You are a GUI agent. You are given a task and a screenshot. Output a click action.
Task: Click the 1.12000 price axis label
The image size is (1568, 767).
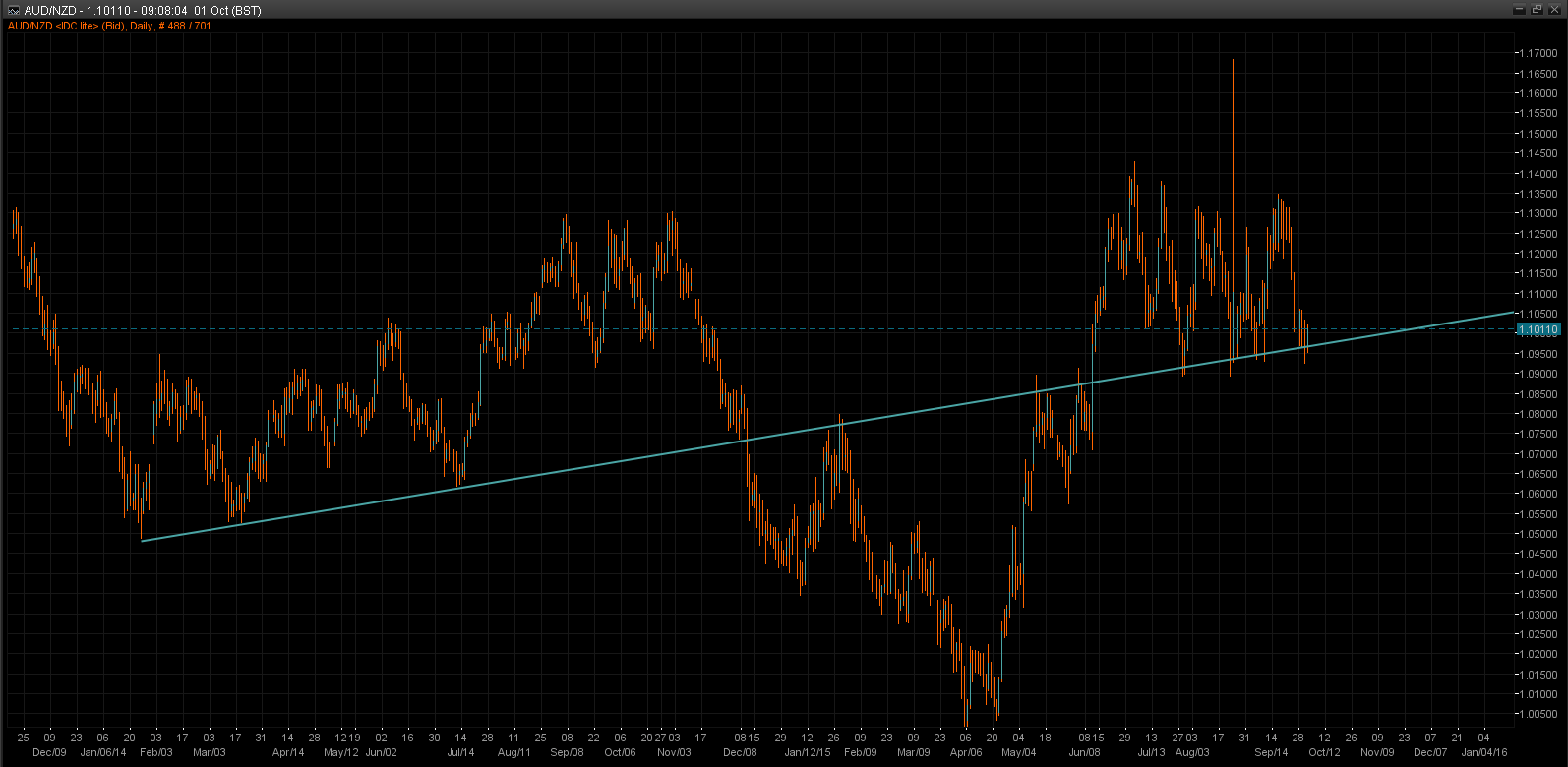(x=1539, y=254)
